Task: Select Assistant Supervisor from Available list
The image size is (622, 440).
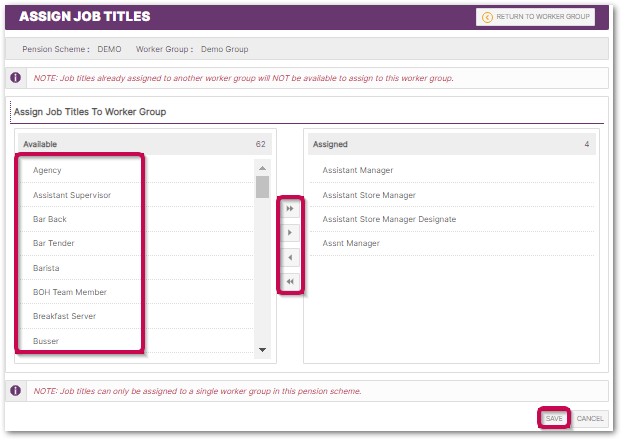Action: click(x=72, y=195)
